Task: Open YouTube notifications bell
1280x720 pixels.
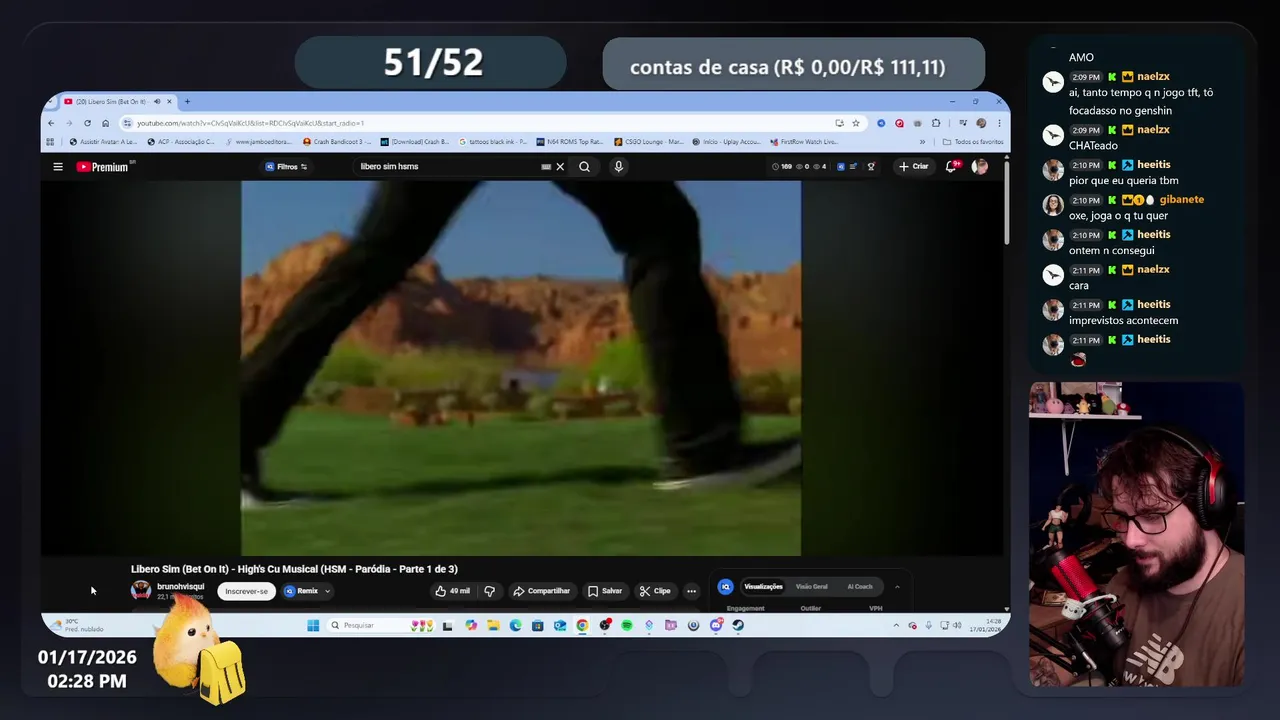Action: tap(951, 167)
